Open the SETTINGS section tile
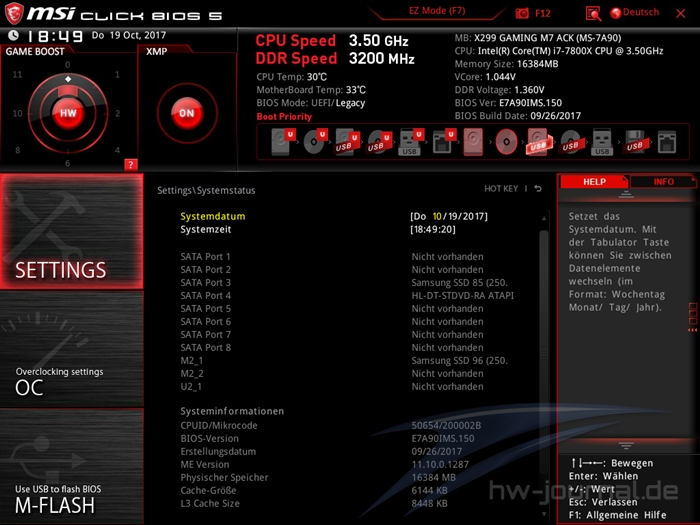The height and width of the screenshot is (525, 700). [x=72, y=231]
